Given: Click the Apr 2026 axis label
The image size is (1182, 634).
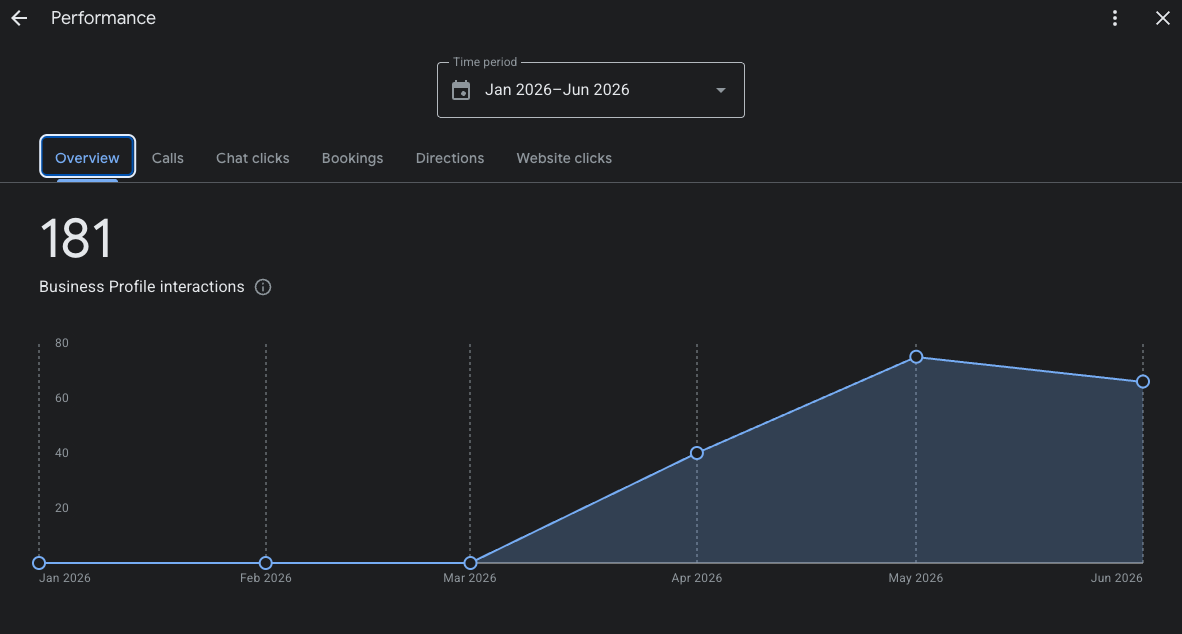Looking at the screenshot, I should click(697, 578).
